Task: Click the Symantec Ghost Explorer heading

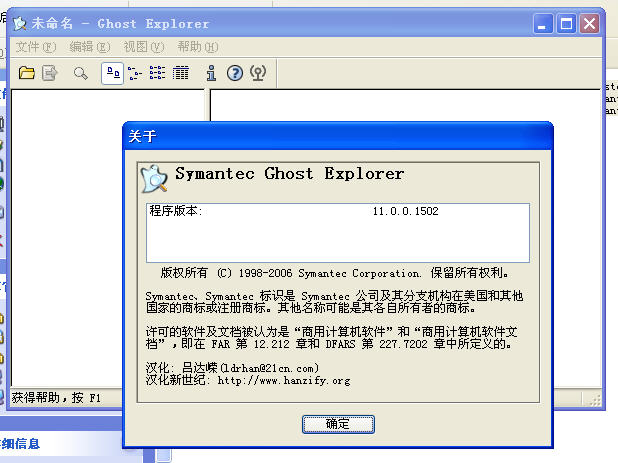Action: (x=290, y=173)
